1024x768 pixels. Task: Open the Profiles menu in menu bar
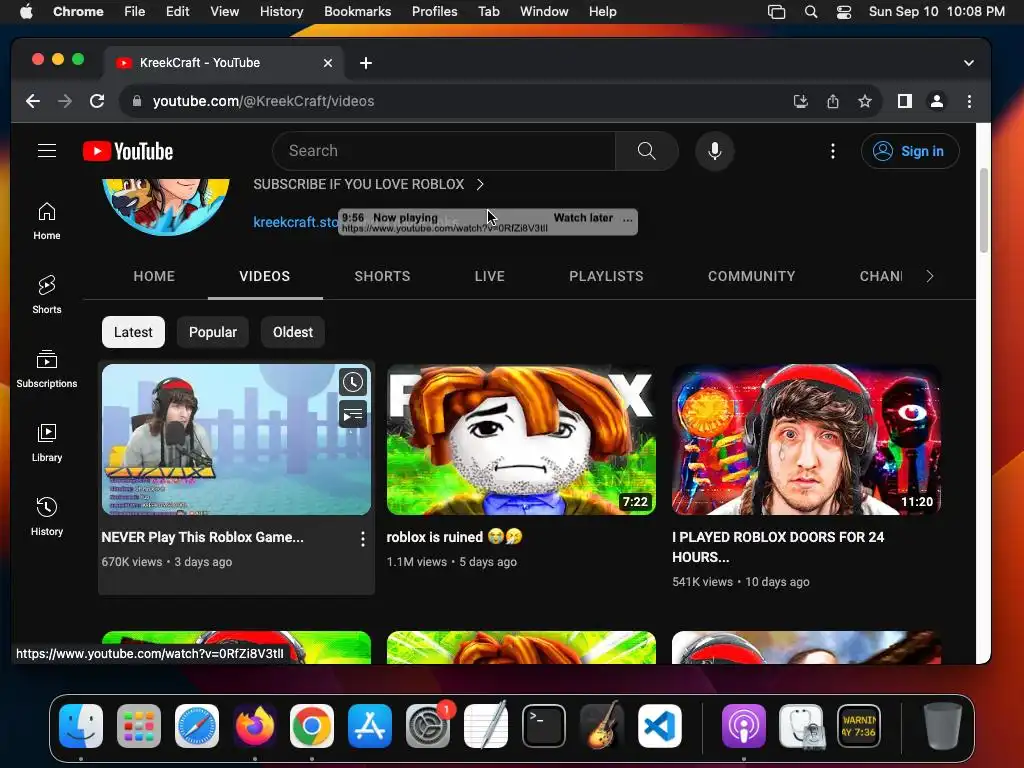[434, 12]
